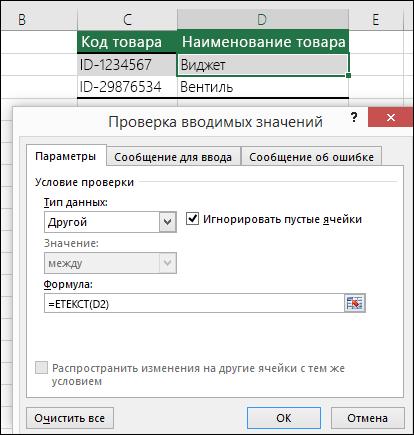Click the cell with ID-1234567
Image resolution: width=414 pixels, height=435 pixels.
click(x=127, y=65)
